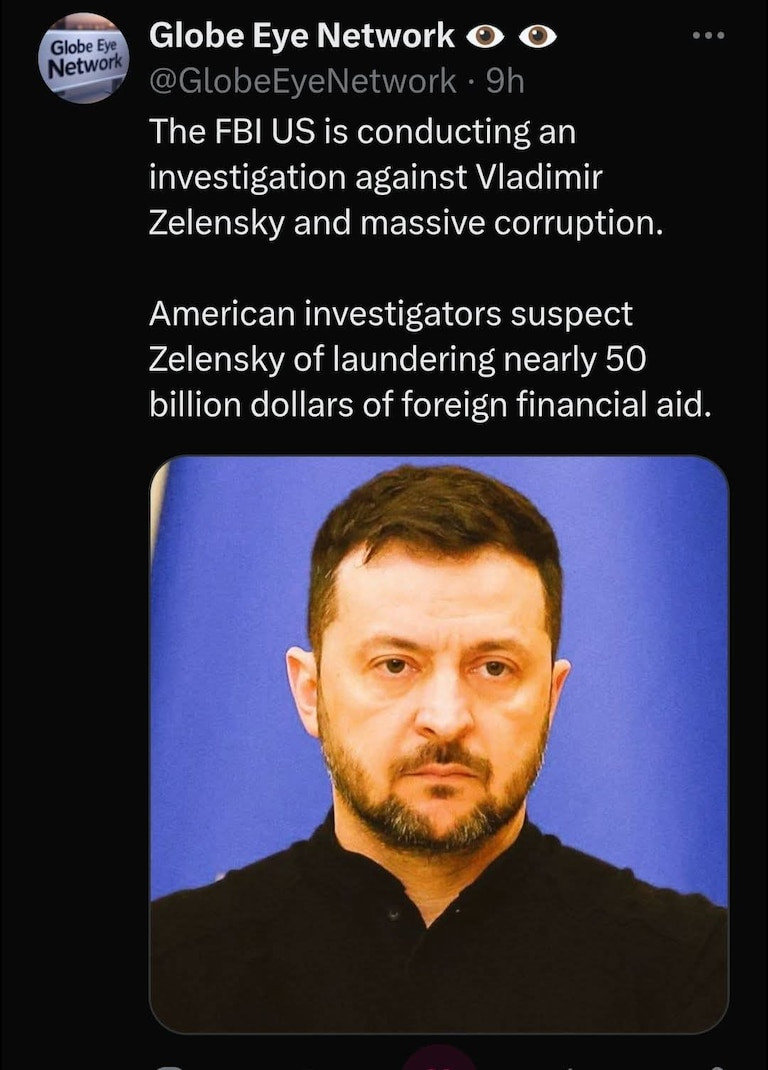The width and height of the screenshot is (768, 1070).
Task: Open the Globe Eye Network display name
Action: click(x=302, y=35)
